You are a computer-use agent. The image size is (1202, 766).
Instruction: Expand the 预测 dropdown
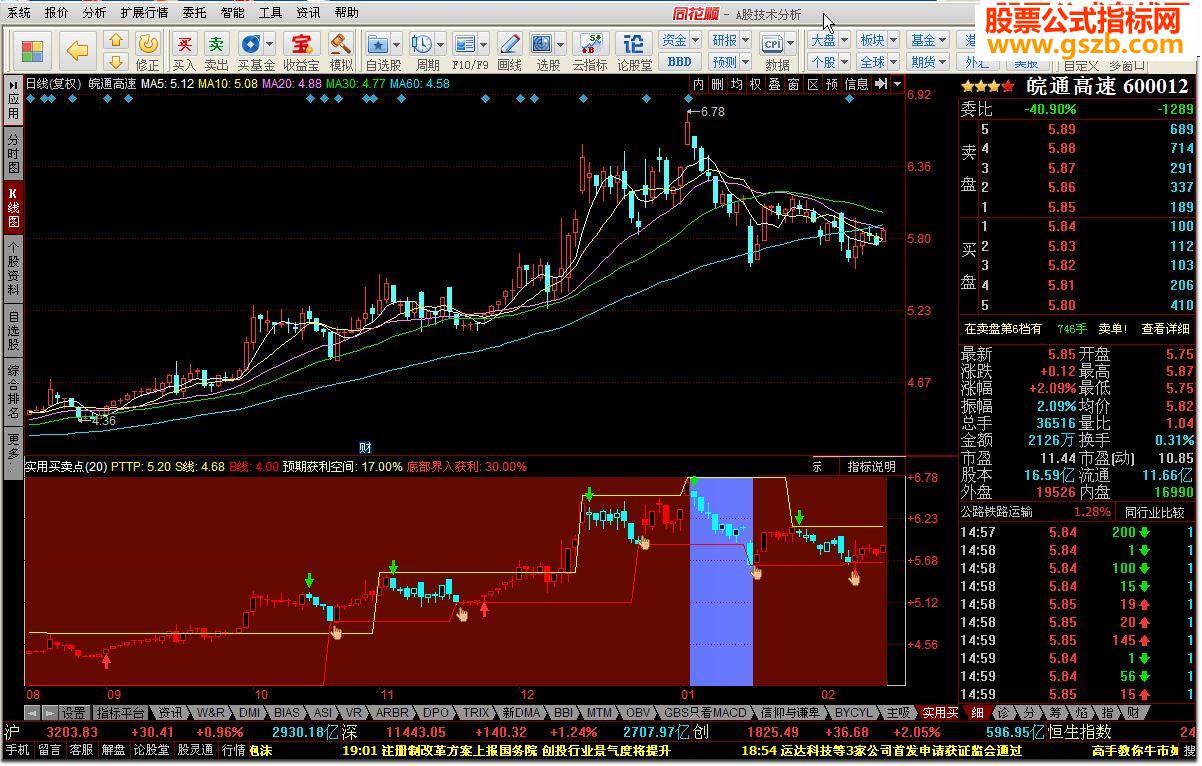point(746,61)
